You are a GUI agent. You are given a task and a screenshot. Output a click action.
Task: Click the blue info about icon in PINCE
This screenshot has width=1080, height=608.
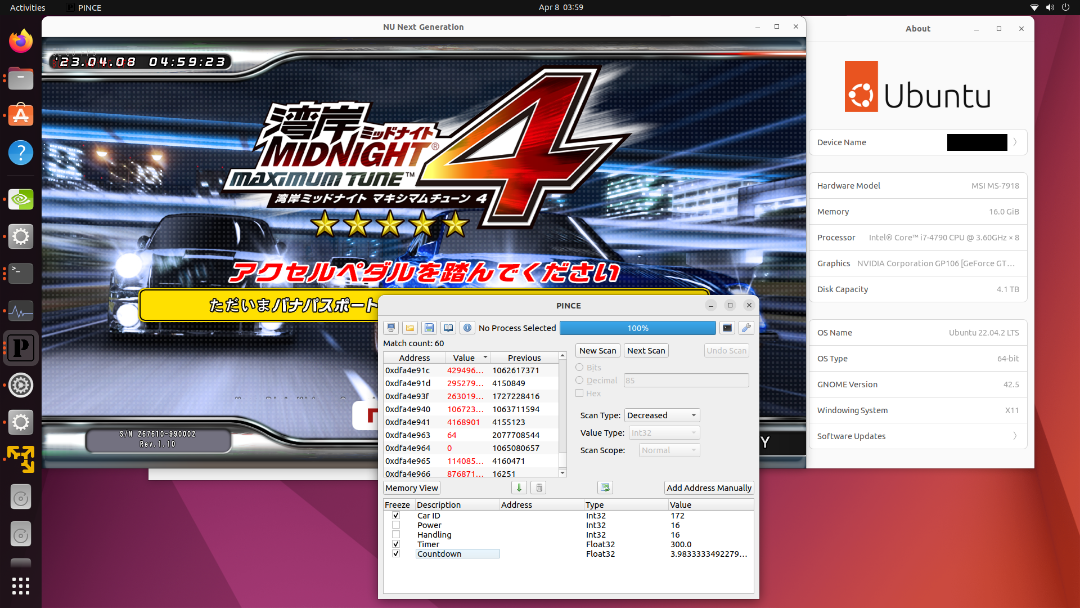467,328
